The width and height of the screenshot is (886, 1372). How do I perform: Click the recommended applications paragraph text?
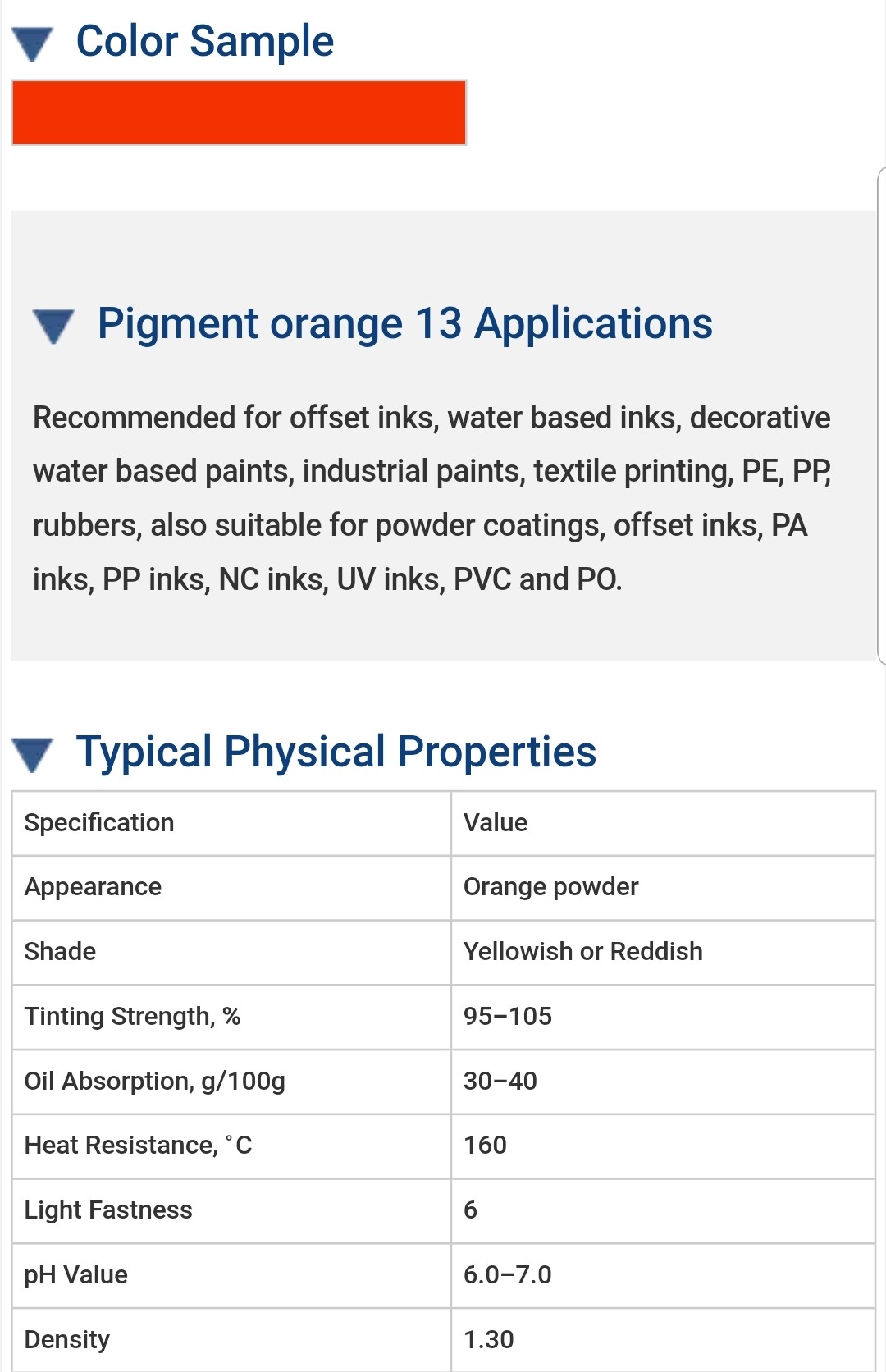(432, 498)
